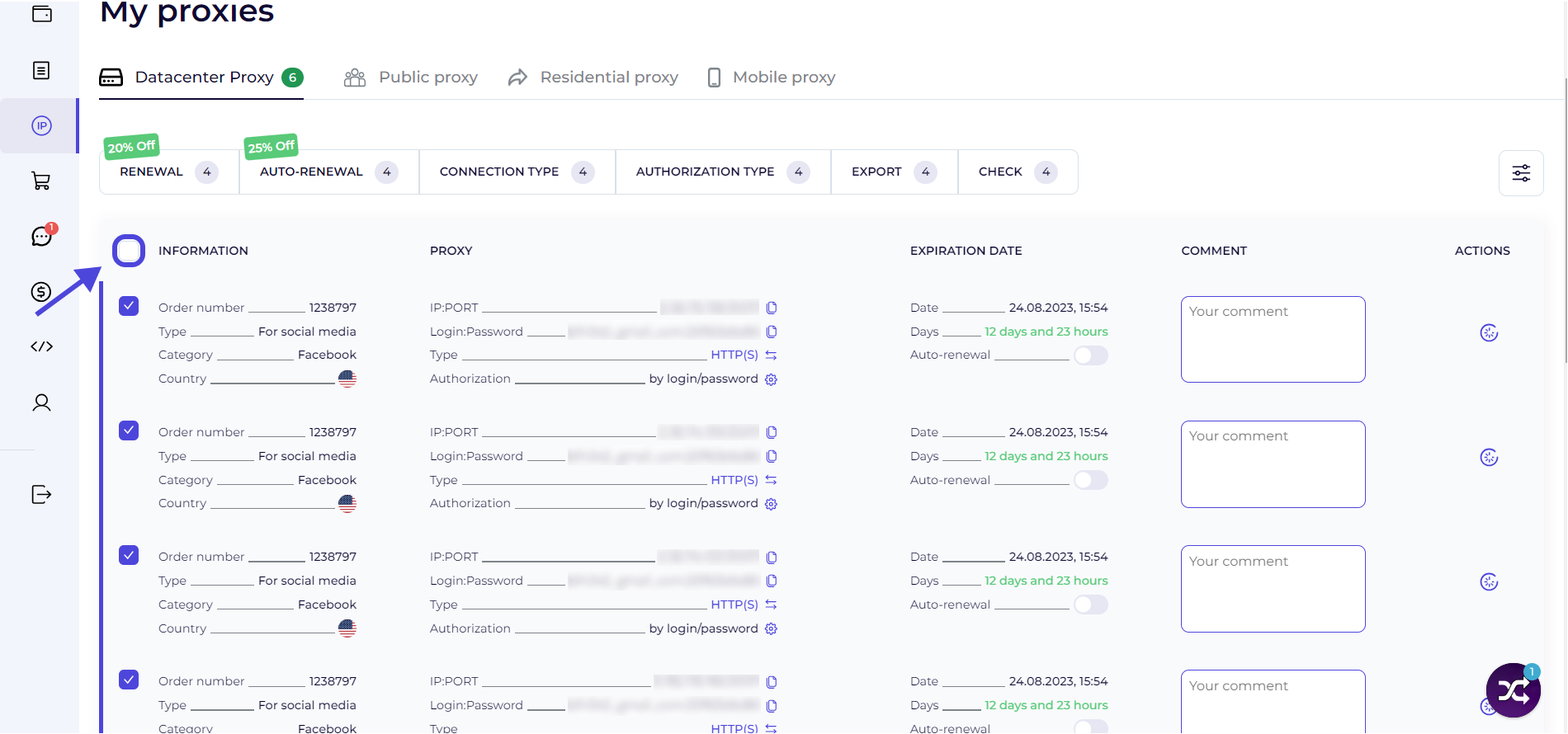Click the action icon for first proxy
The height and width of the screenshot is (734, 1568).
coord(1489,332)
